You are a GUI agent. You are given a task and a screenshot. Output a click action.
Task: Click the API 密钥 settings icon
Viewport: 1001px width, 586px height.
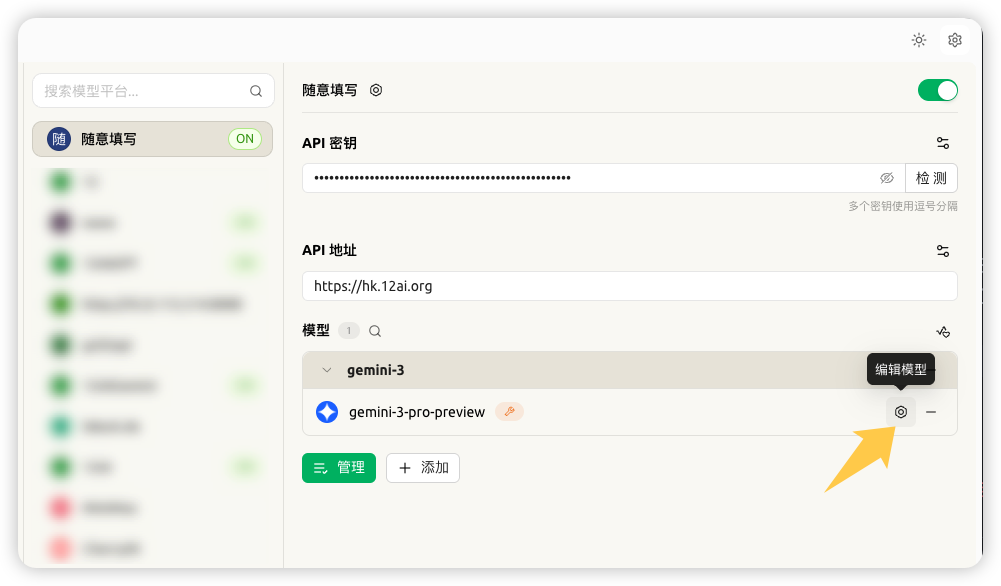[x=942, y=143]
